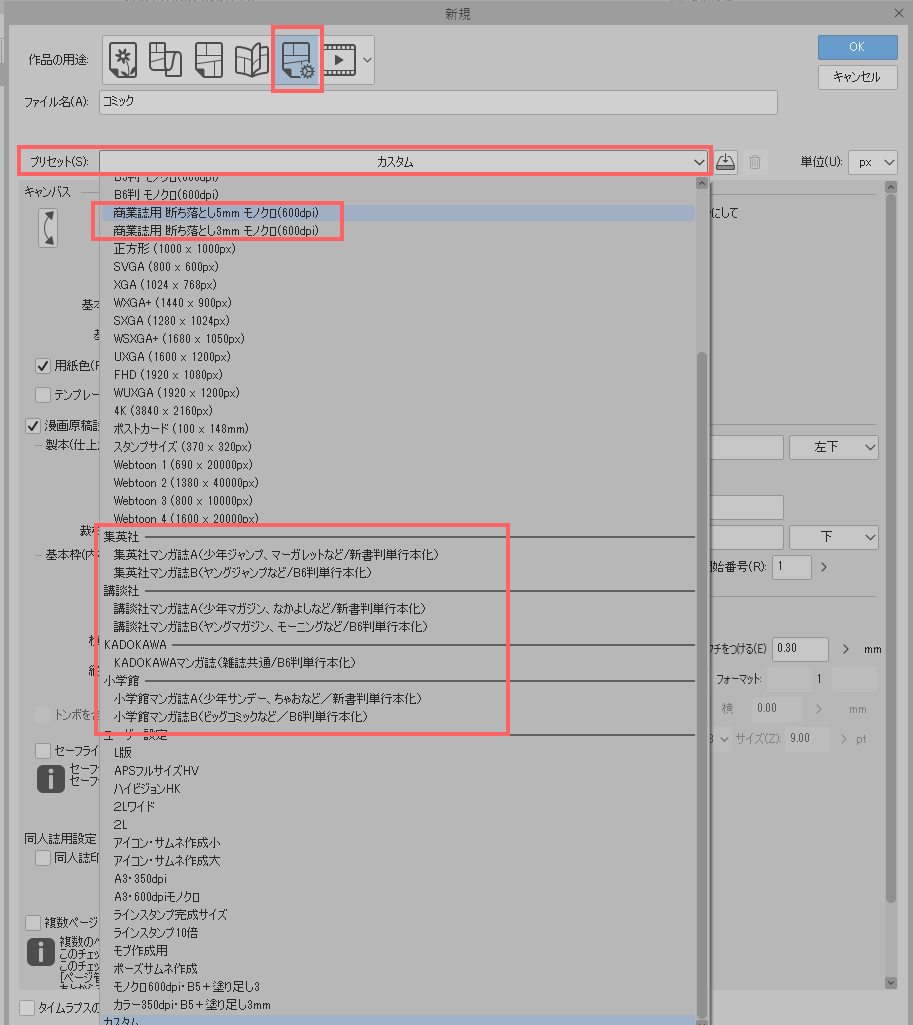Select ポストカード (100 x 148mm) preset
This screenshot has width=913, height=1025.
pyautogui.click(x=397, y=429)
